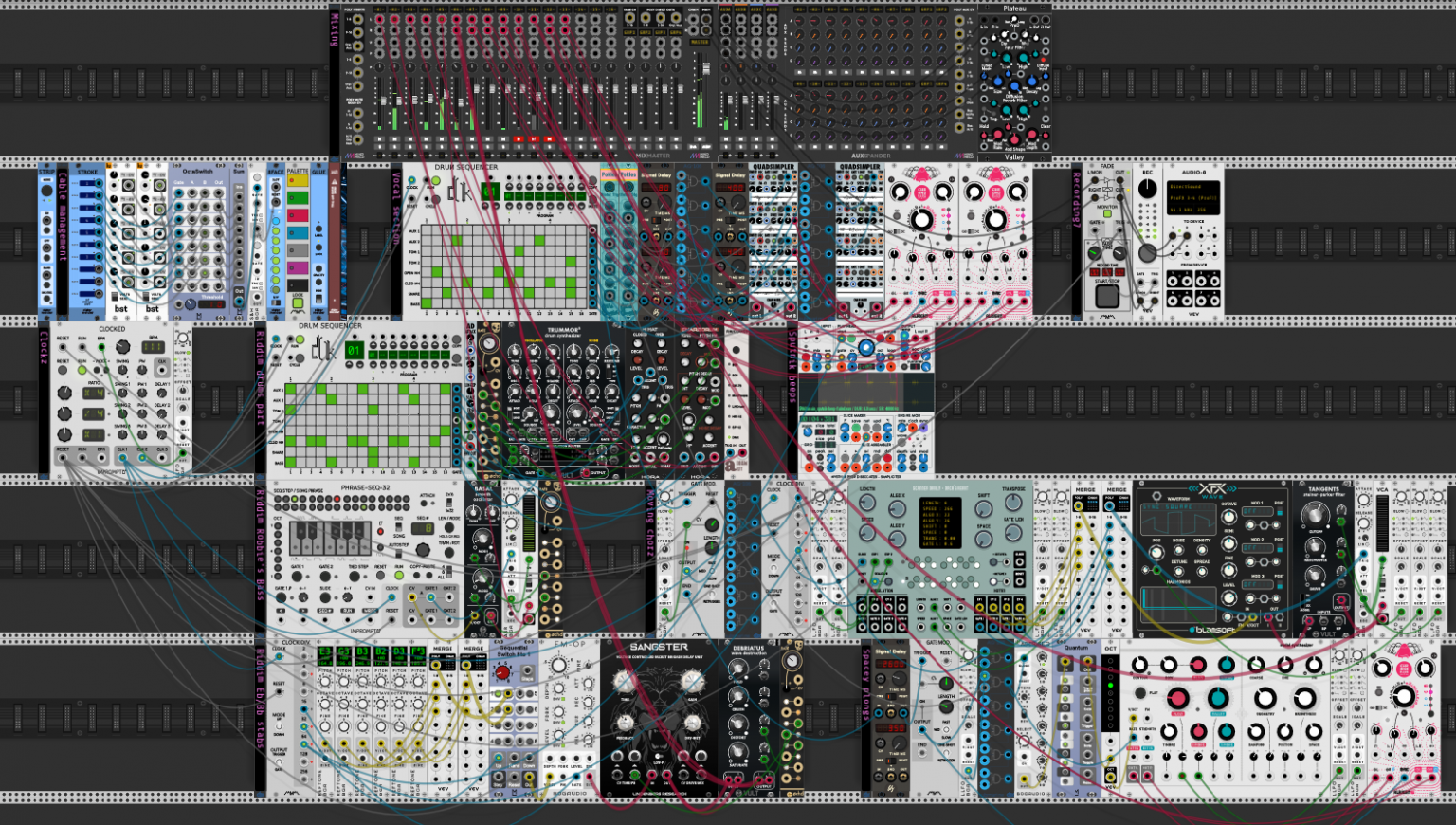Select the green swatch on the Palette module
This screenshot has width=1456, height=825.
tap(298, 198)
